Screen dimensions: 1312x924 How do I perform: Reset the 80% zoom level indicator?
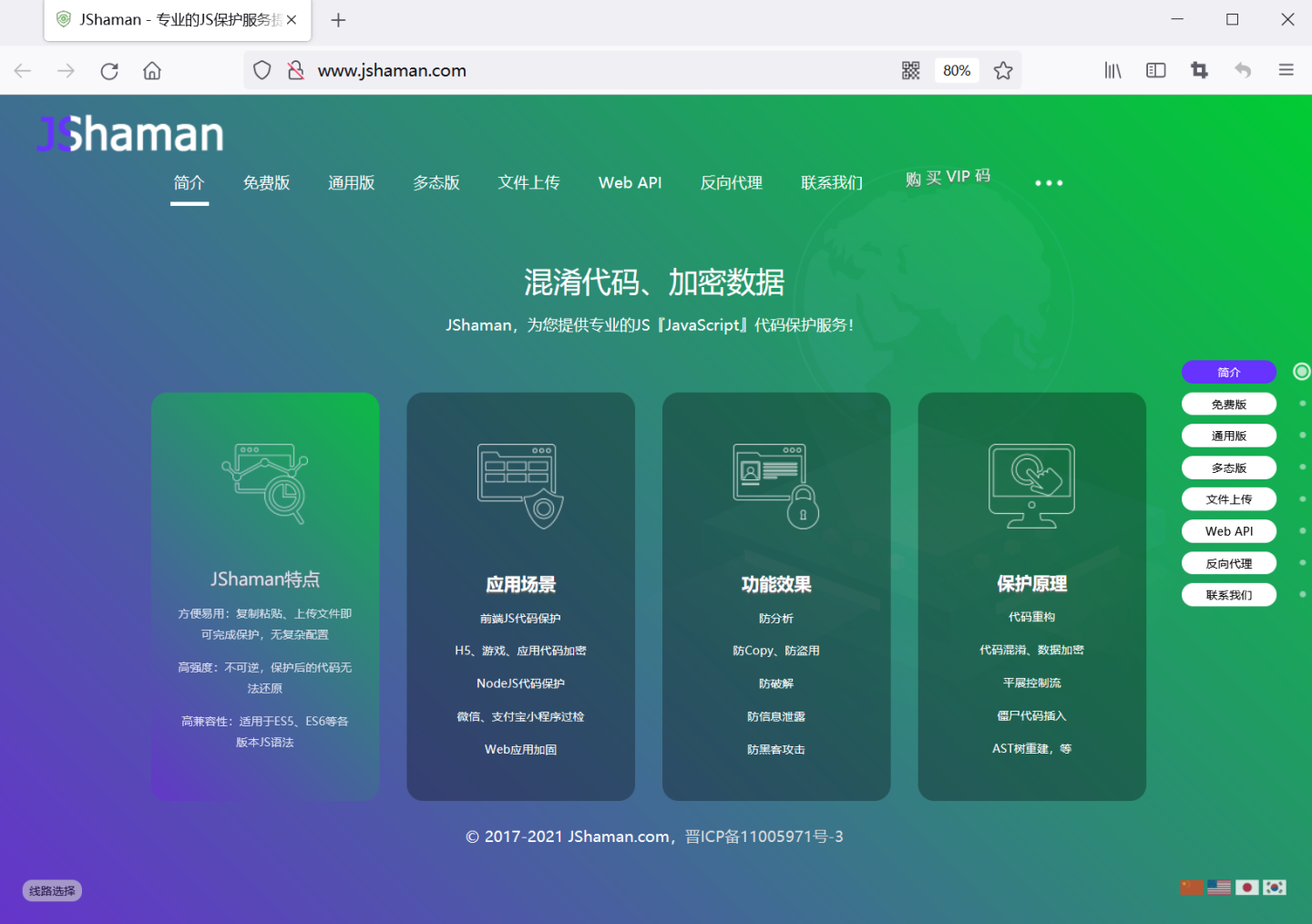click(957, 70)
